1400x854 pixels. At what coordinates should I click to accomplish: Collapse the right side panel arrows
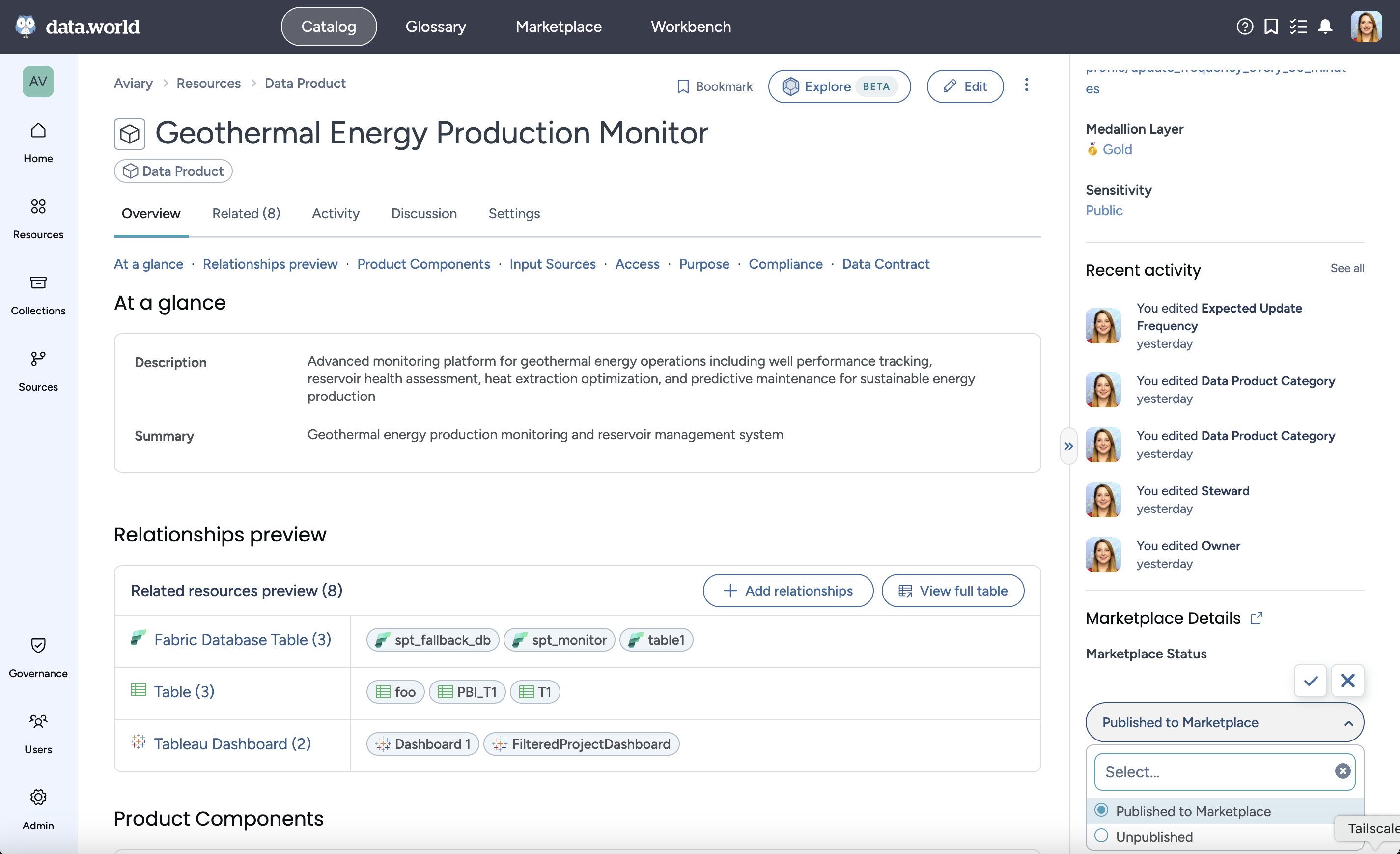pos(1068,446)
